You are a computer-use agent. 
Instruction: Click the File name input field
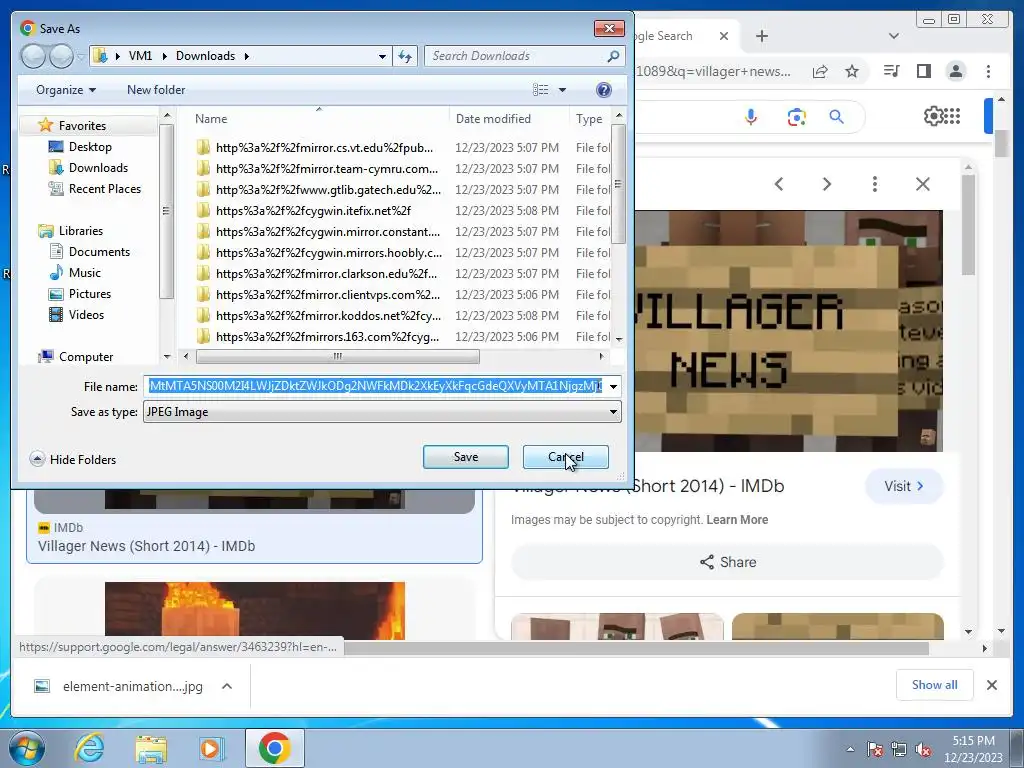tap(375, 386)
